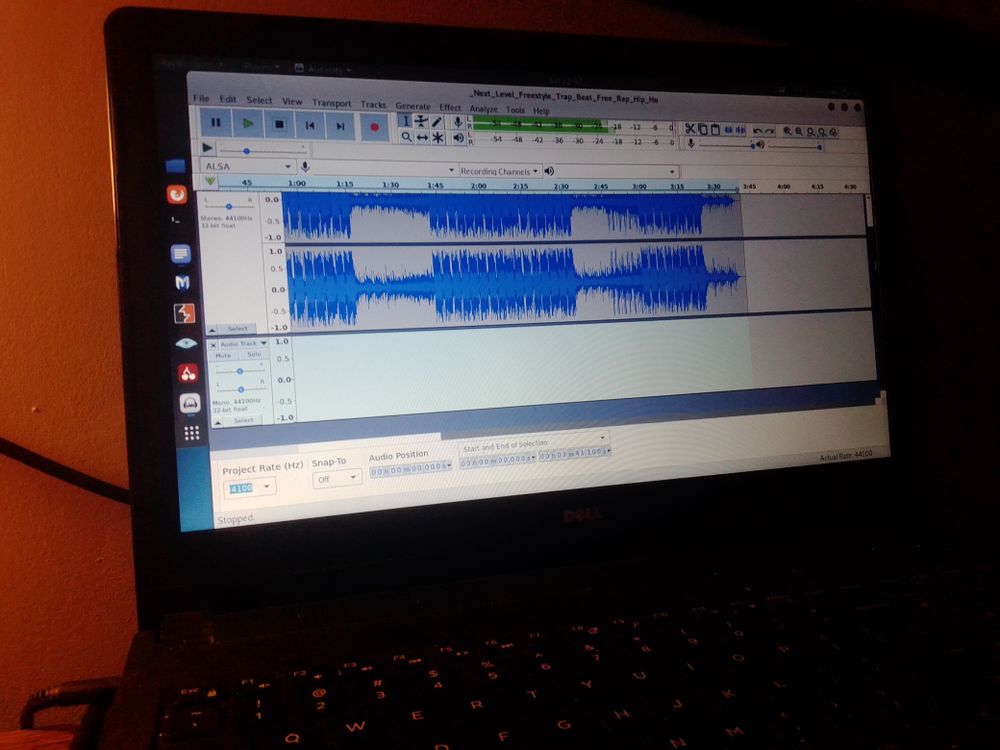The width and height of the screenshot is (1000, 750).
Task: Fit the selection to the window width
Action: (x=811, y=132)
